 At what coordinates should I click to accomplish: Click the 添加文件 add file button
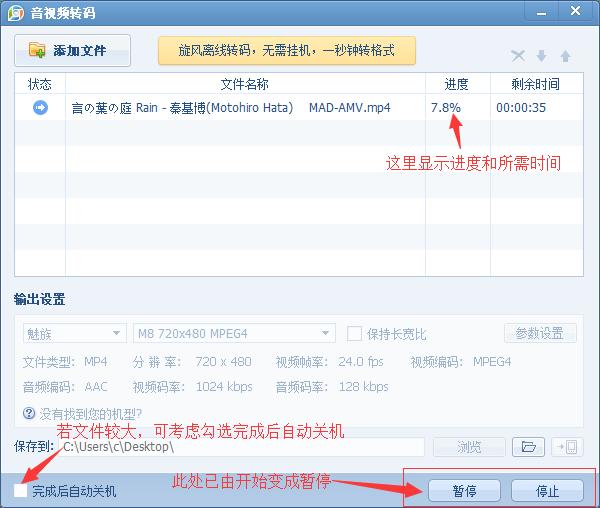72,50
